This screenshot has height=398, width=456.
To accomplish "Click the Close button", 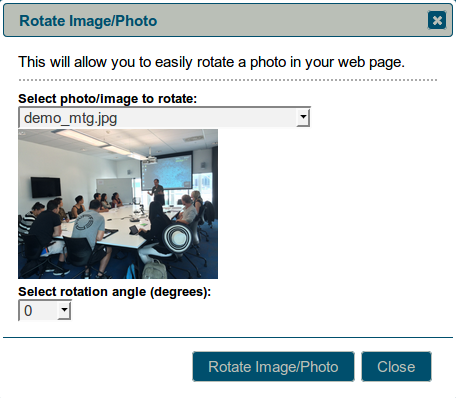I will point(396,366).
